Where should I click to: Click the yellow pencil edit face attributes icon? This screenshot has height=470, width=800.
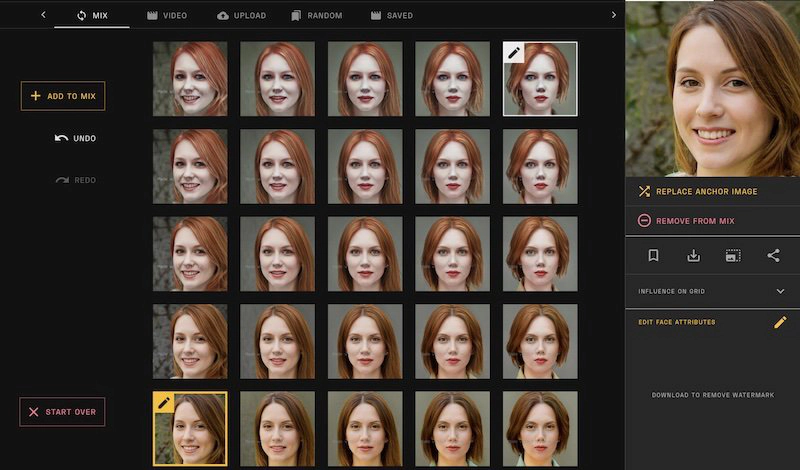click(x=780, y=322)
